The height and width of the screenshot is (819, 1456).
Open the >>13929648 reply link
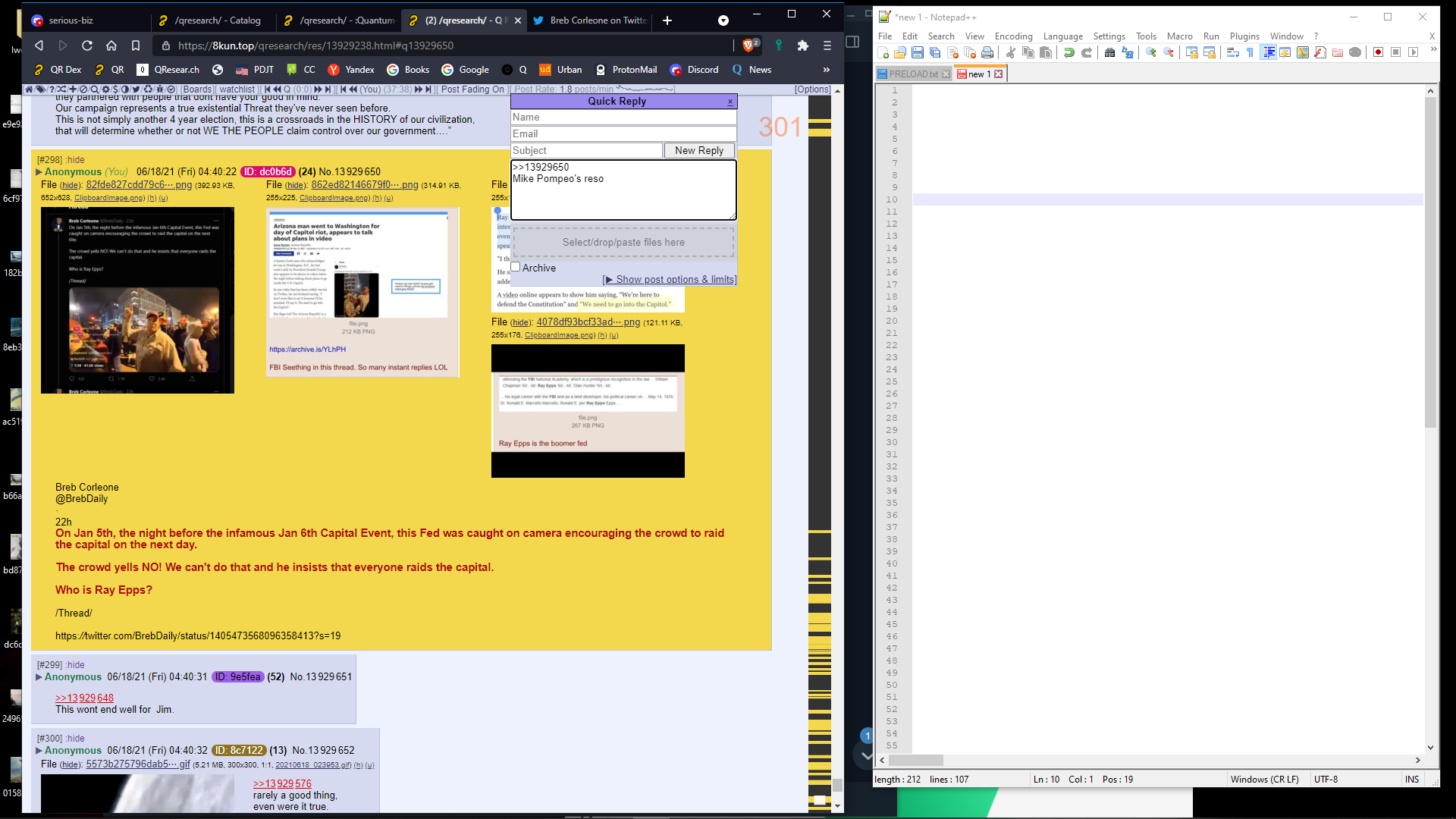click(x=84, y=698)
